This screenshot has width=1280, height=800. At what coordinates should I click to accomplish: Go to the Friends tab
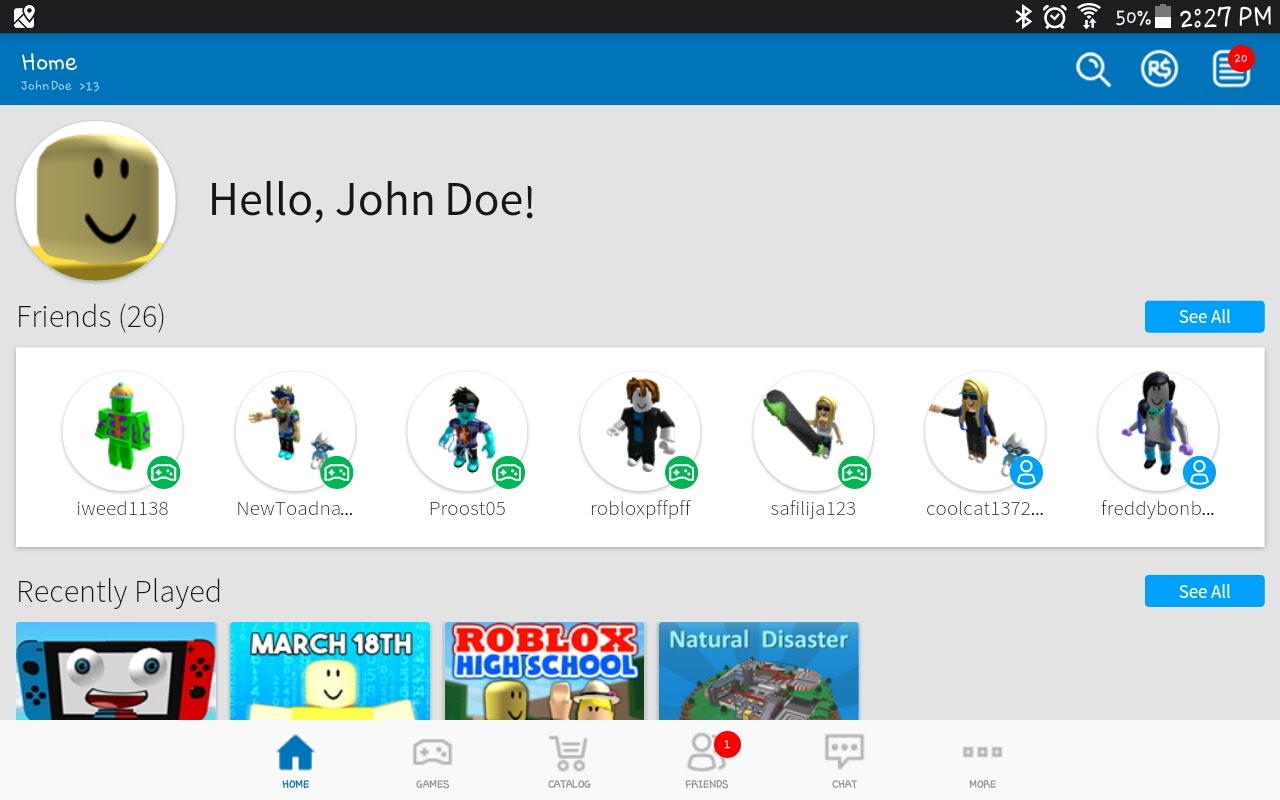[707, 762]
